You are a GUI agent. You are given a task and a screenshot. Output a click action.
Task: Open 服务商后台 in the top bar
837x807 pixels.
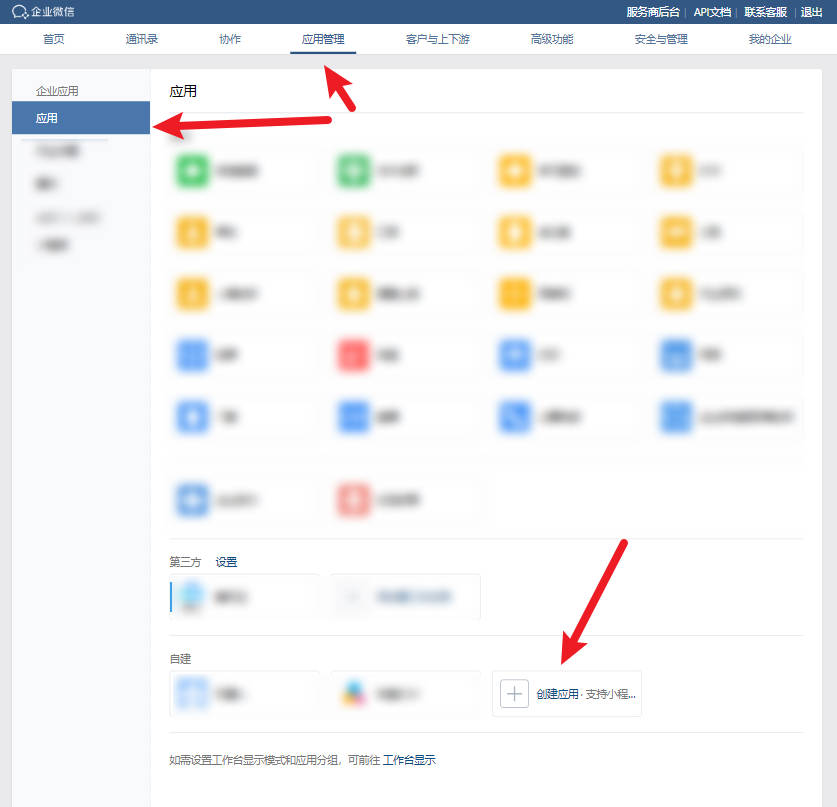[653, 12]
